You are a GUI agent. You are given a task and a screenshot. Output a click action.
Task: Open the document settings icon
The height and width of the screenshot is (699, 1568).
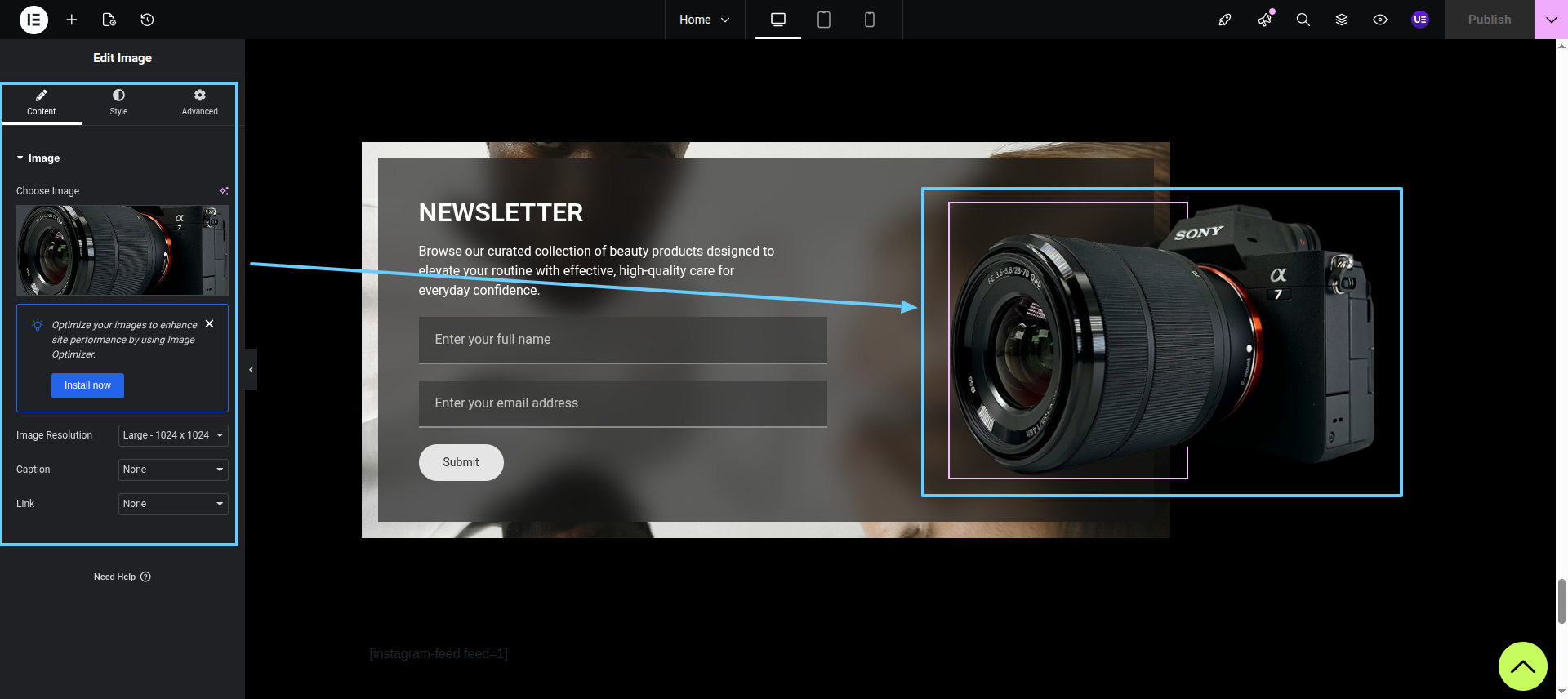pos(109,20)
